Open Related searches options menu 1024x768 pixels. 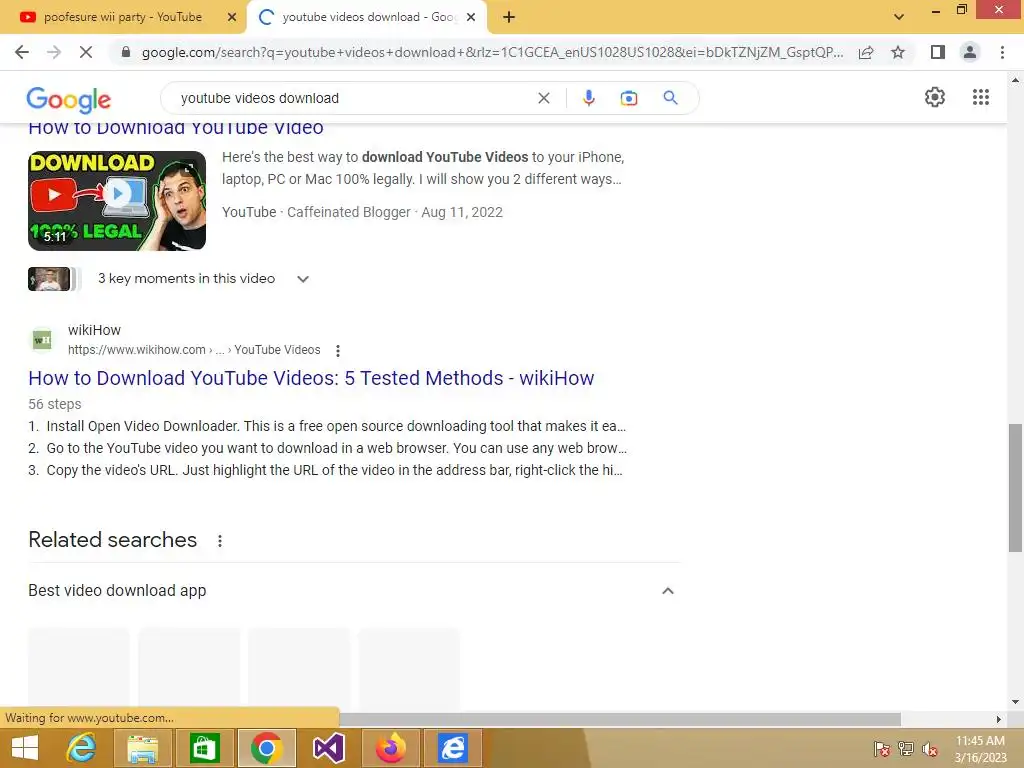click(x=220, y=541)
